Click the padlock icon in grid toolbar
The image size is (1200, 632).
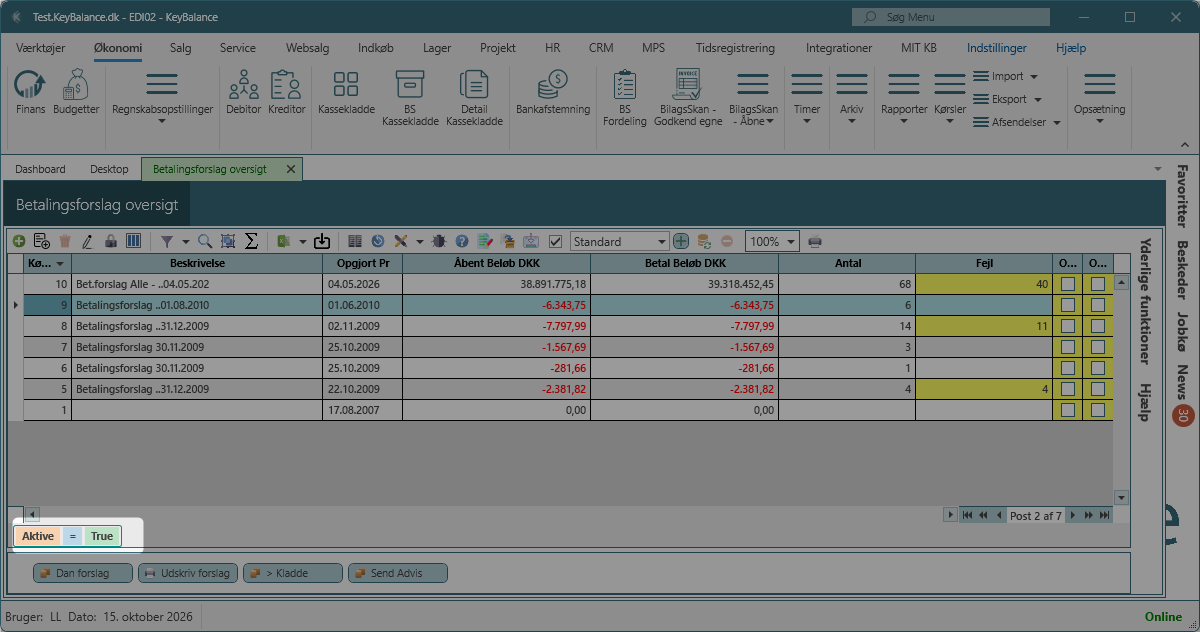(111, 241)
